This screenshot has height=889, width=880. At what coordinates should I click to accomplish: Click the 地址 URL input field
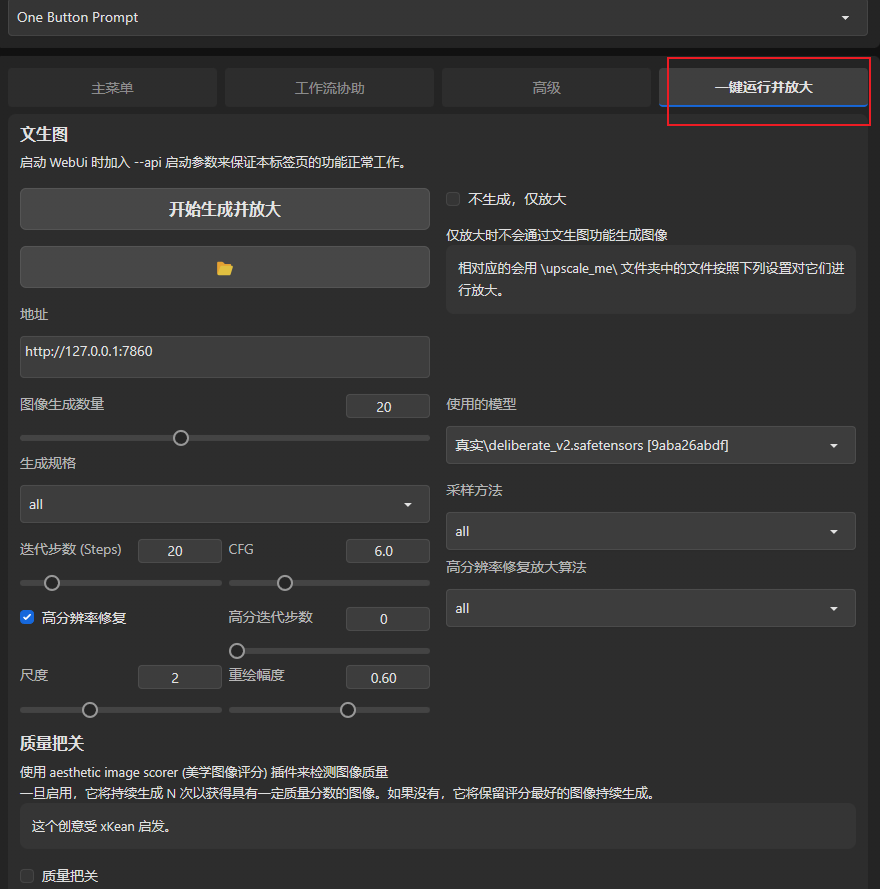coord(224,356)
